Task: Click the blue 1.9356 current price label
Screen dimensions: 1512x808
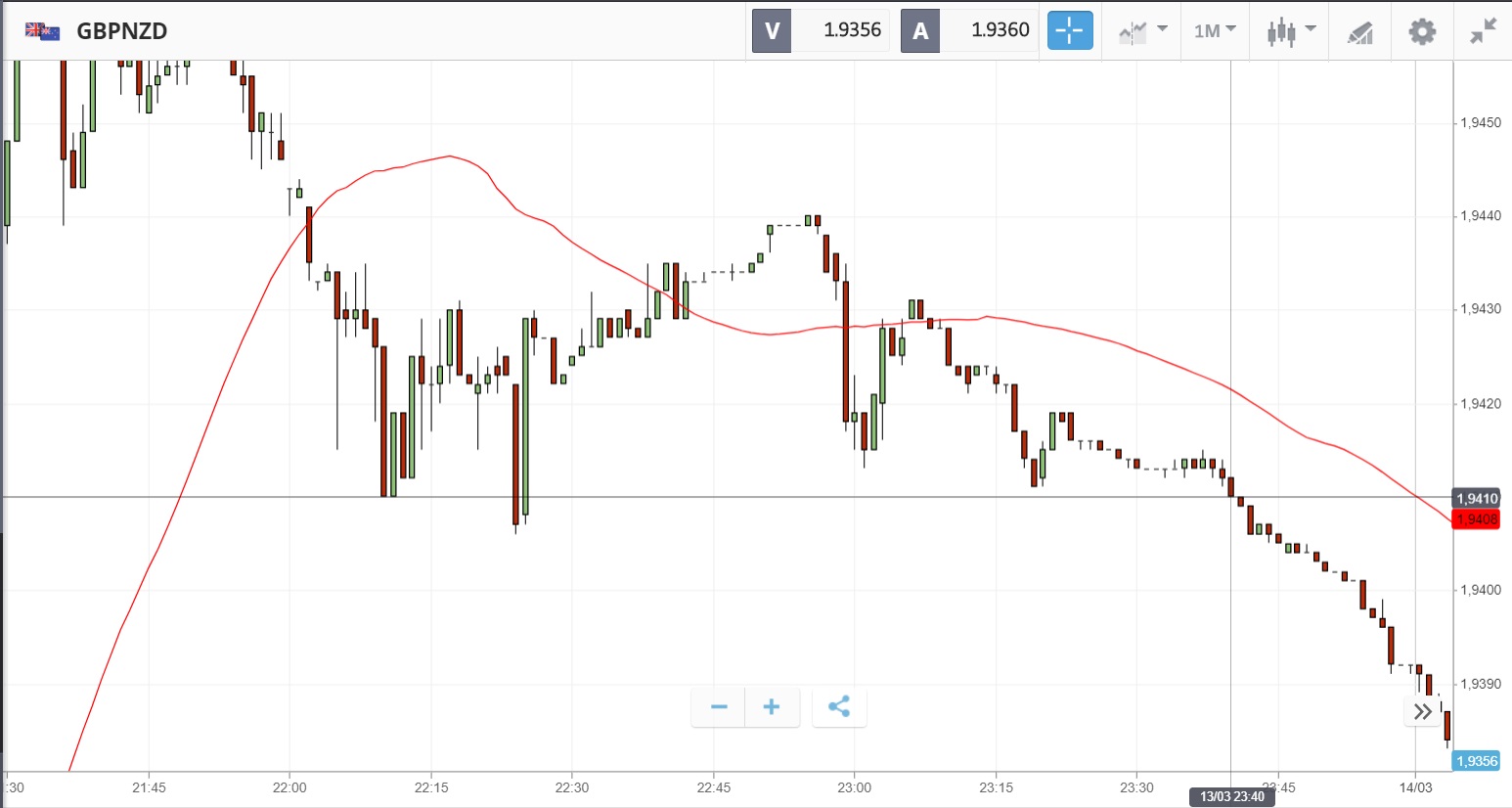Action: 1477,761
